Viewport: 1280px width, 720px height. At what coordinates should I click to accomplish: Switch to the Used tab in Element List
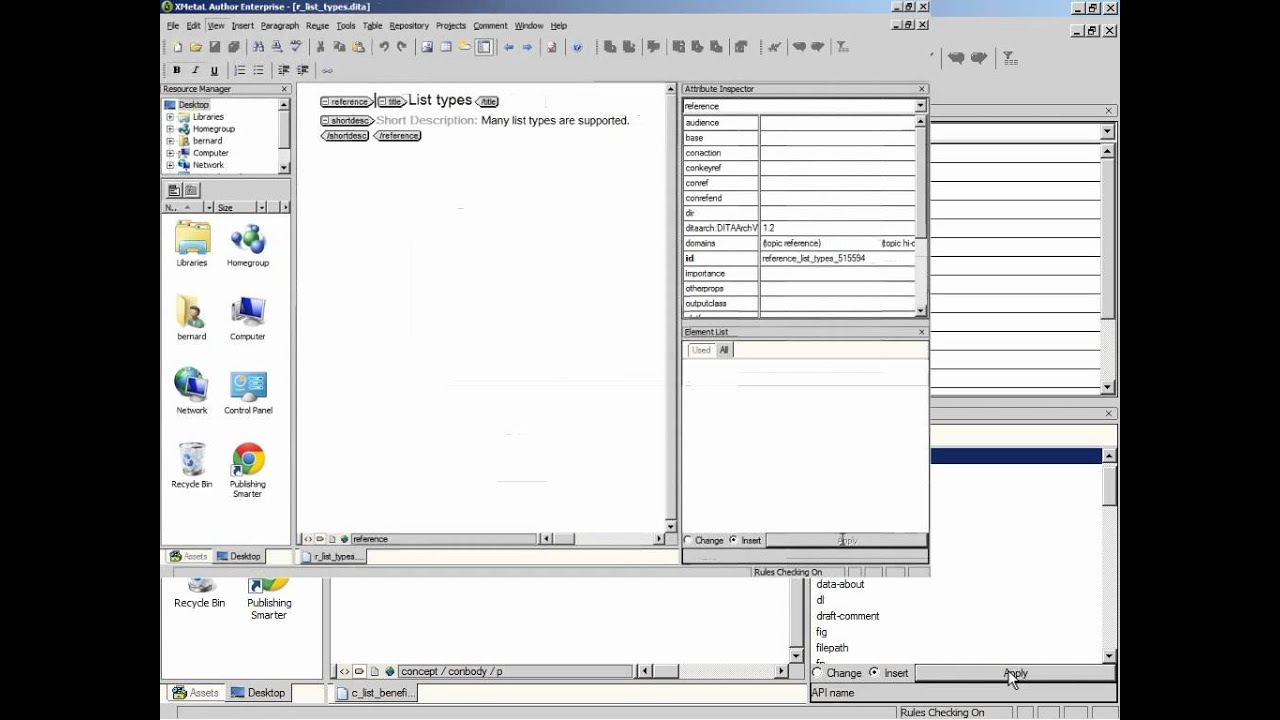tap(701, 350)
